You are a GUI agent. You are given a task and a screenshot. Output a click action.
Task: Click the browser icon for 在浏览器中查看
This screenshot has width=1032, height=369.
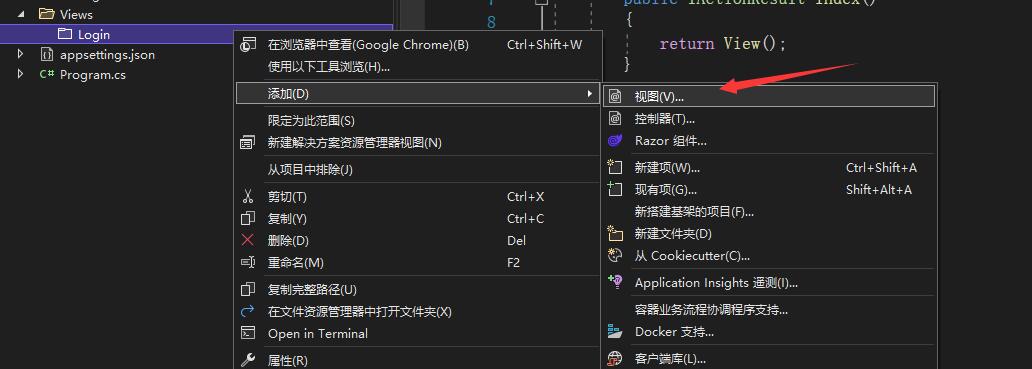click(247, 45)
